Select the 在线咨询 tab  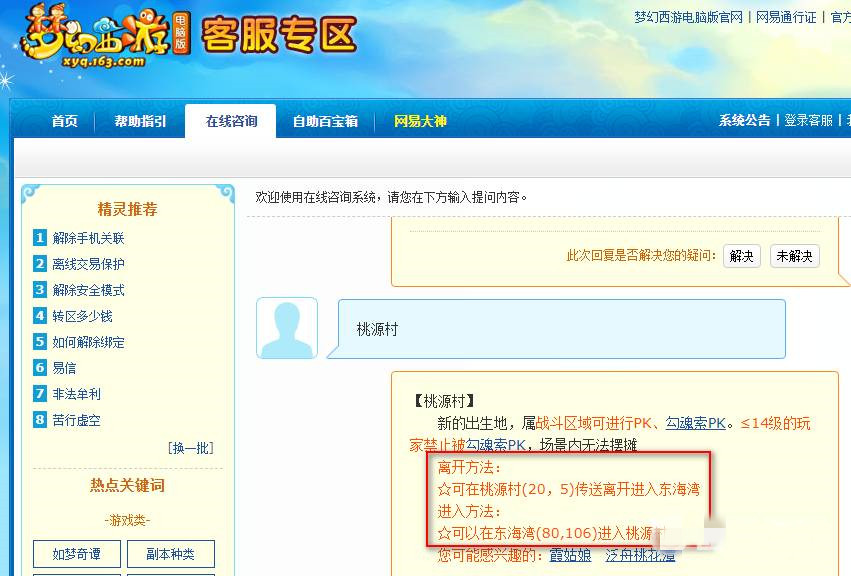[x=232, y=119]
